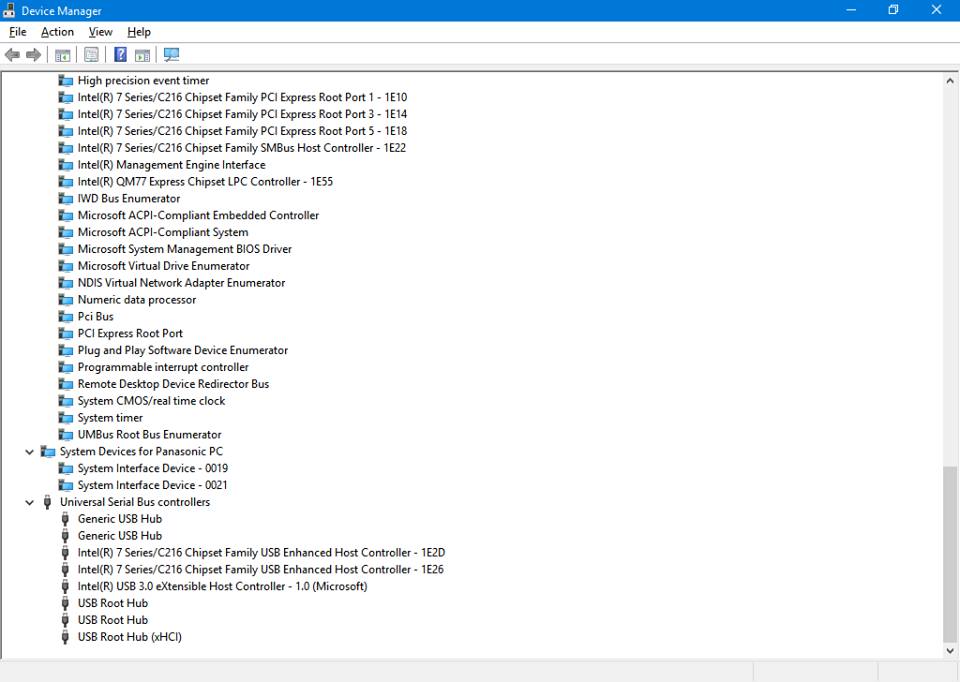Click scrollbar down arrow in device tree
The height and width of the screenshot is (682, 960).
[950, 651]
